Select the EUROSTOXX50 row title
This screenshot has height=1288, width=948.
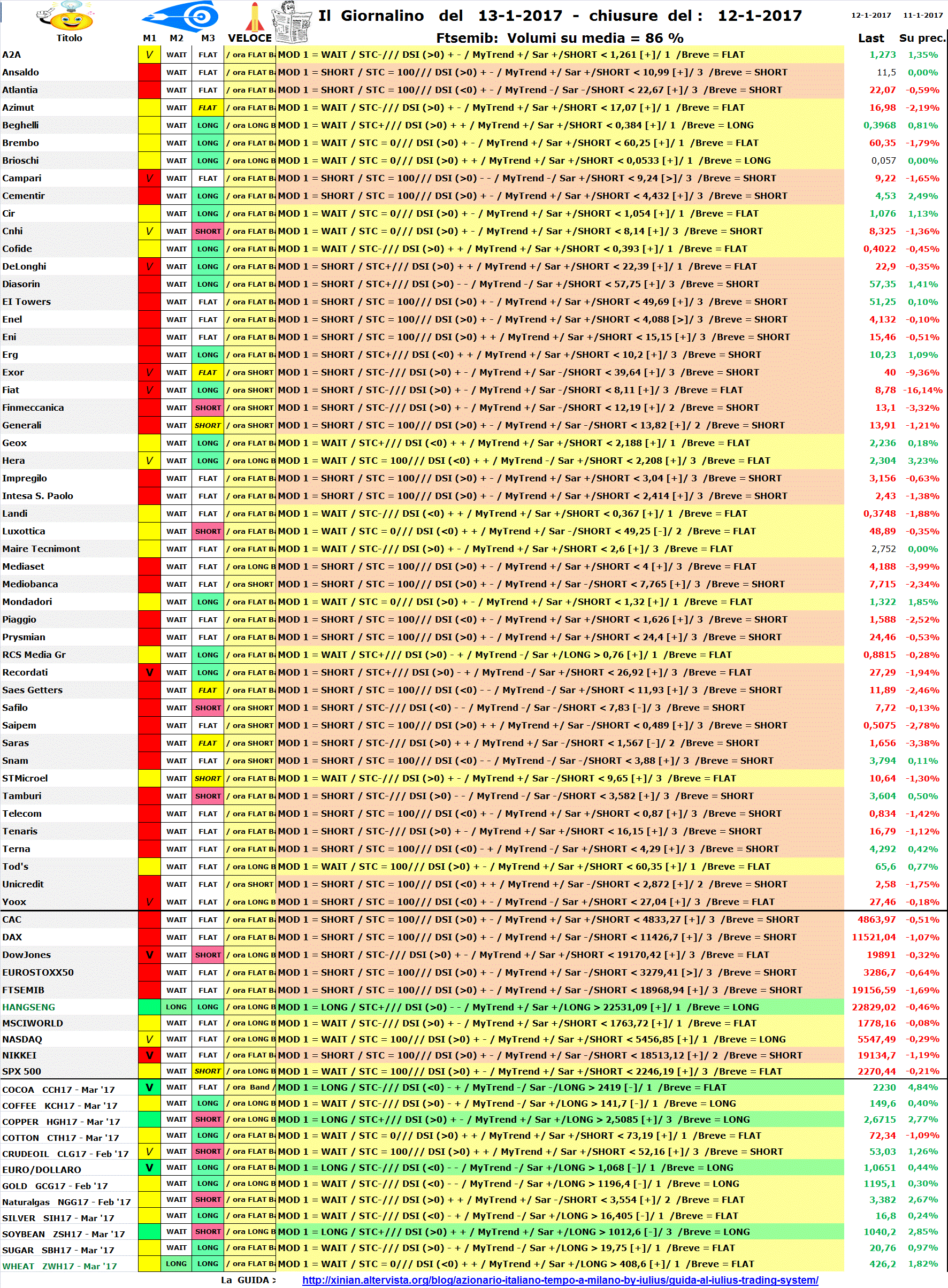[38, 973]
